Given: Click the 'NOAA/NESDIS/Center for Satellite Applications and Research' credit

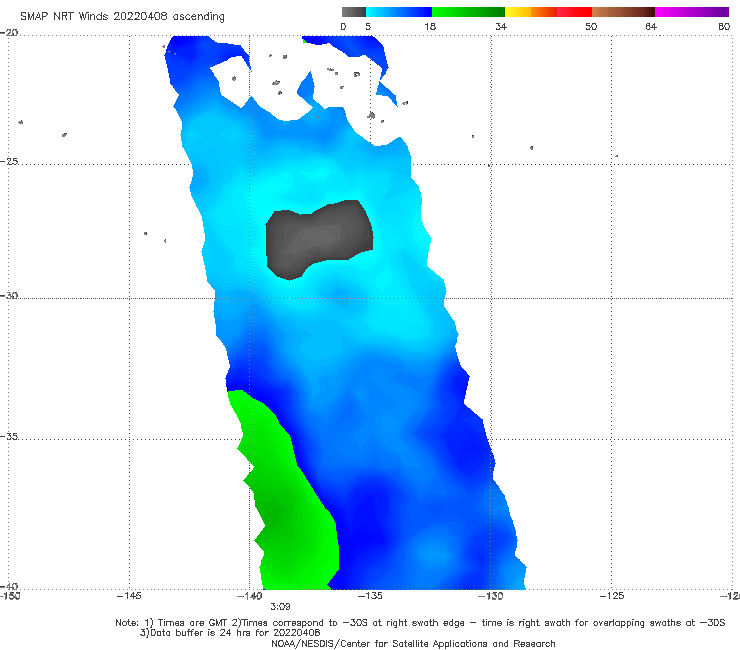Looking at the screenshot, I should coord(413,644).
